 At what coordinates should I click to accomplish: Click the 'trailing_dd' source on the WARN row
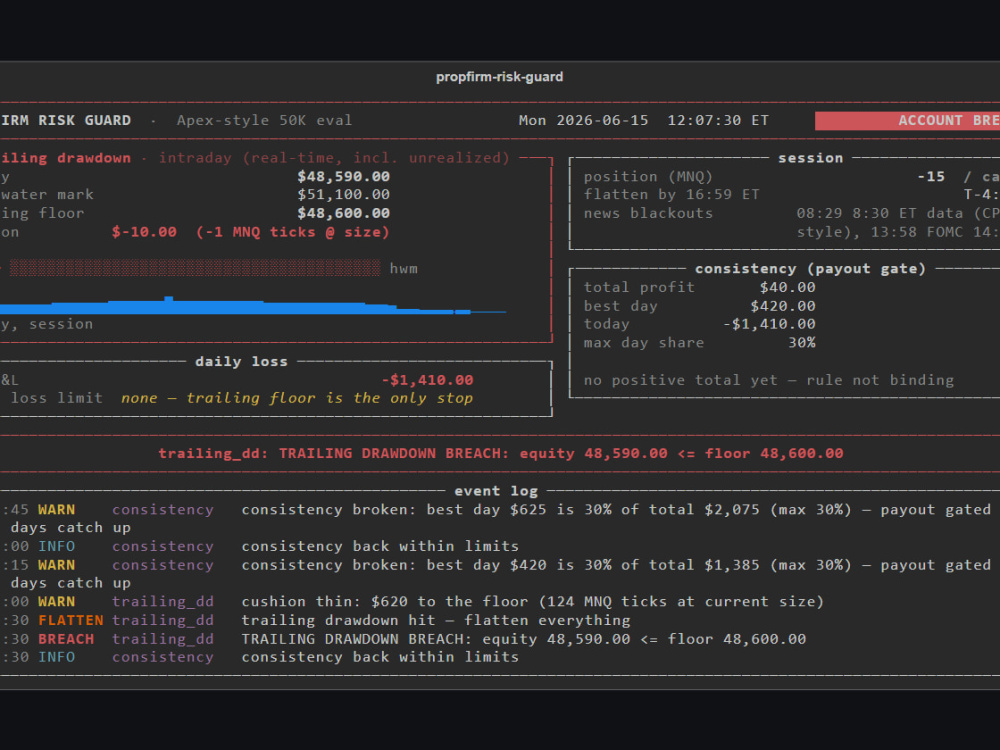click(x=163, y=602)
